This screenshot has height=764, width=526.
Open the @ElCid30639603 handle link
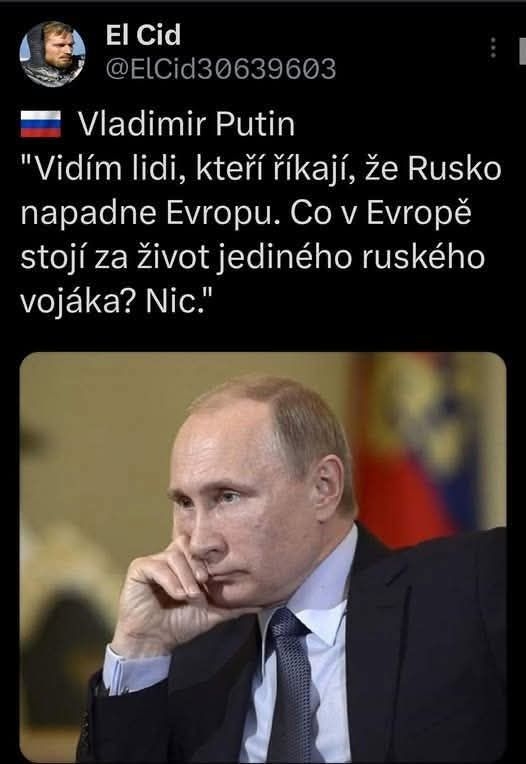pos(221,69)
